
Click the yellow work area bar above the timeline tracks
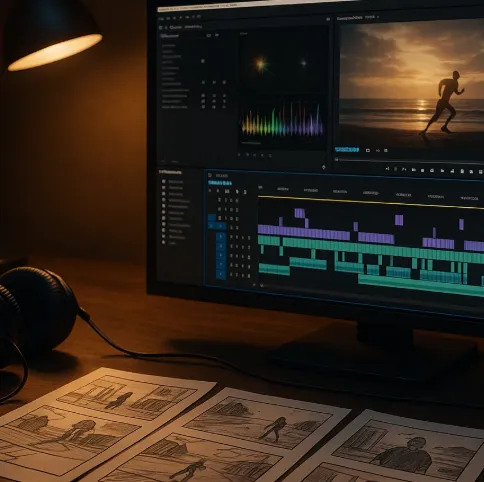[371, 202]
